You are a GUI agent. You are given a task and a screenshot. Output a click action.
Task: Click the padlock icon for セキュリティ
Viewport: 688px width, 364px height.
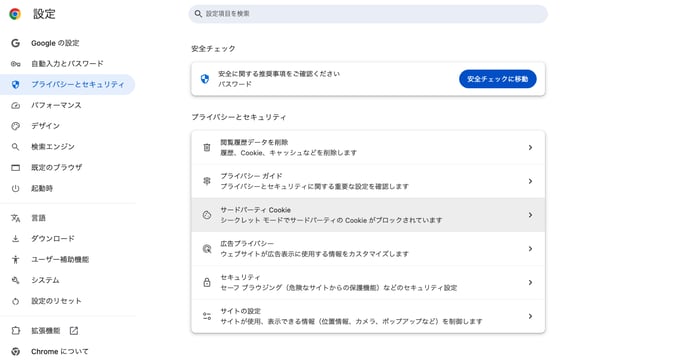click(x=207, y=282)
